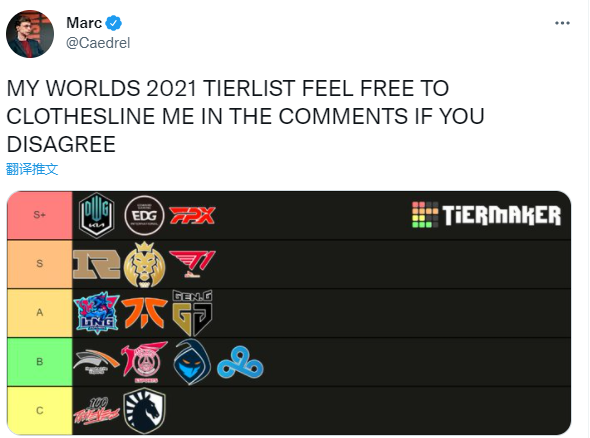Click the DWG KIA logo in the S+ tier
Viewport: 590px width, 438px height.
[x=96, y=215]
